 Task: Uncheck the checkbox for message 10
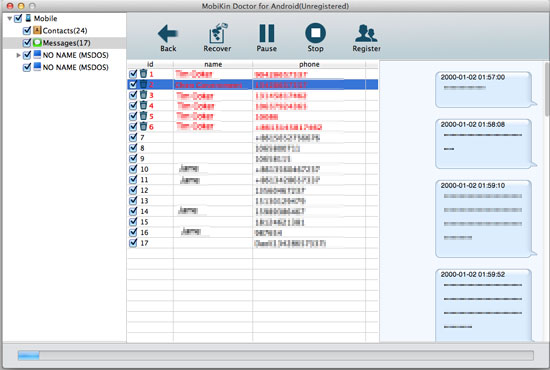coord(133,169)
